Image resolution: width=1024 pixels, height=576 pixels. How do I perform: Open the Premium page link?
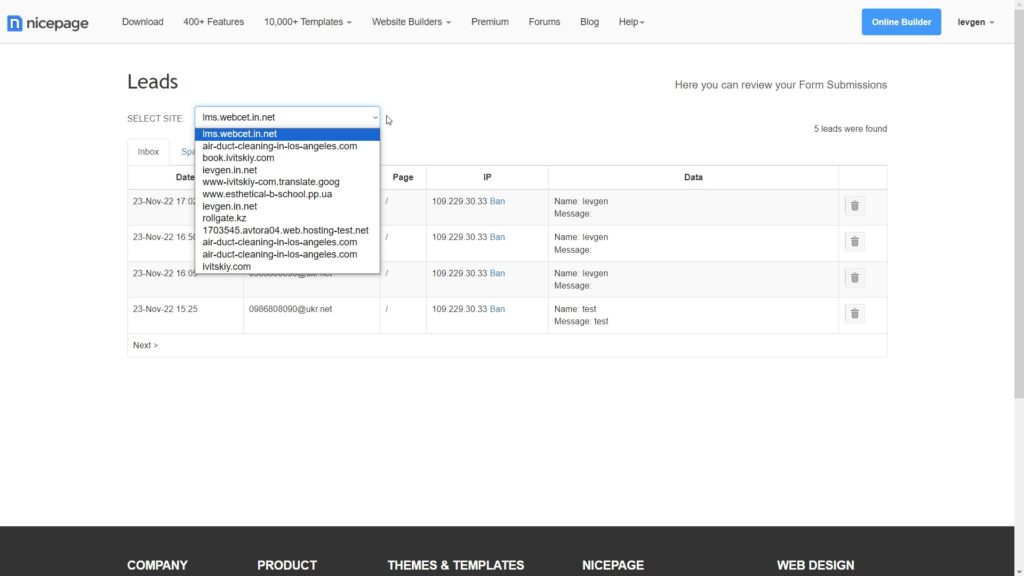pyautogui.click(x=490, y=22)
